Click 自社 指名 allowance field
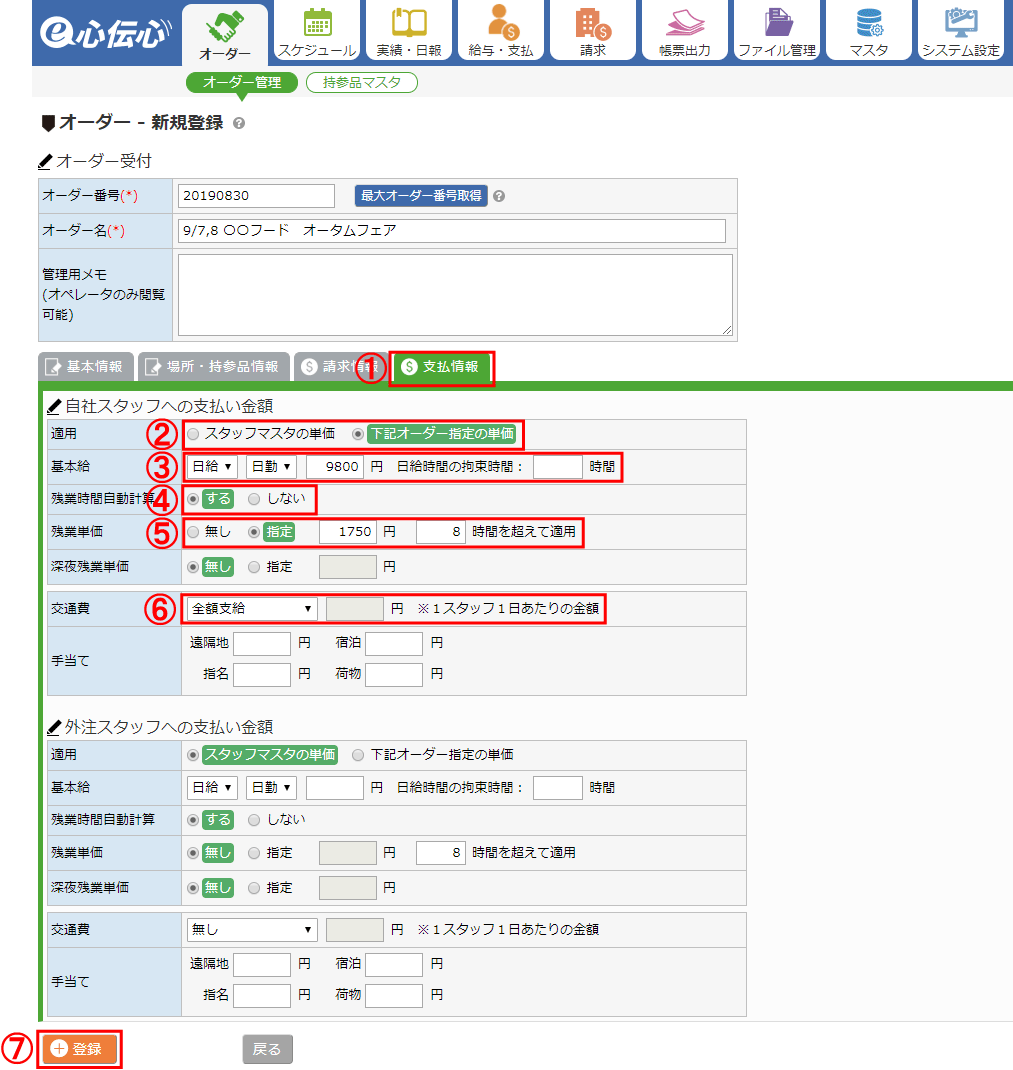Image resolution: width=1013 pixels, height=1070 pixels. (x=262, y=674)
